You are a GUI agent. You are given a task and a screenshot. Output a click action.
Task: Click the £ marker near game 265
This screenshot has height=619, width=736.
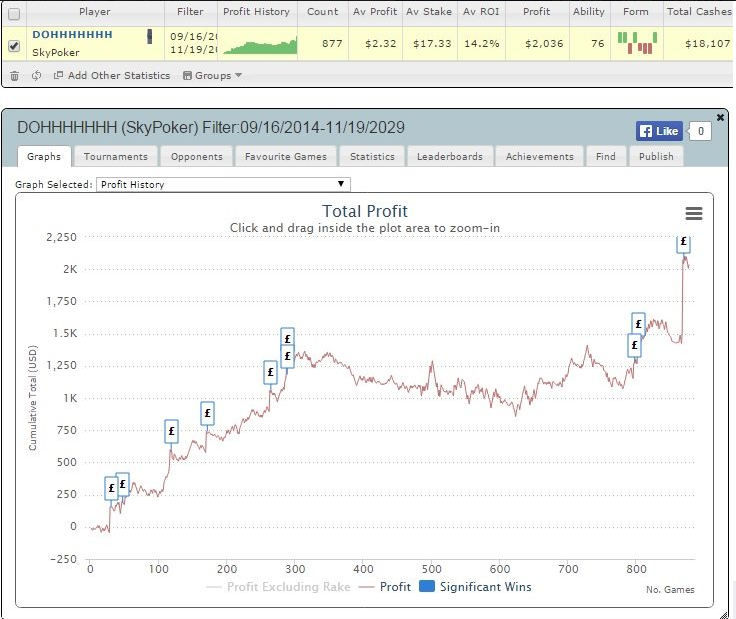(x=270, y=373)
